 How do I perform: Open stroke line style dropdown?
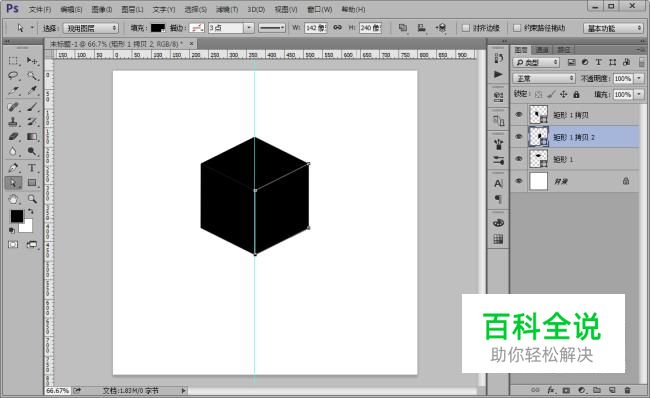pos(272,28)
